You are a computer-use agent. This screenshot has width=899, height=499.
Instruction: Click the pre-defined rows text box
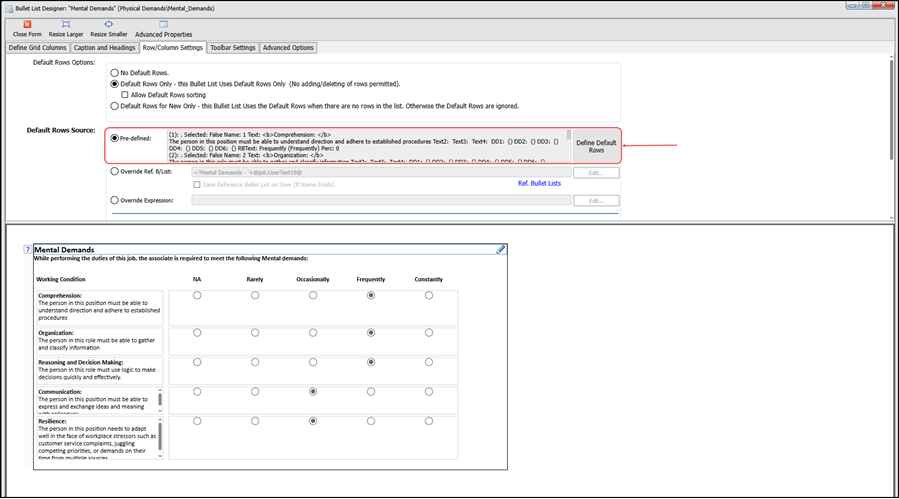[366, 146]
